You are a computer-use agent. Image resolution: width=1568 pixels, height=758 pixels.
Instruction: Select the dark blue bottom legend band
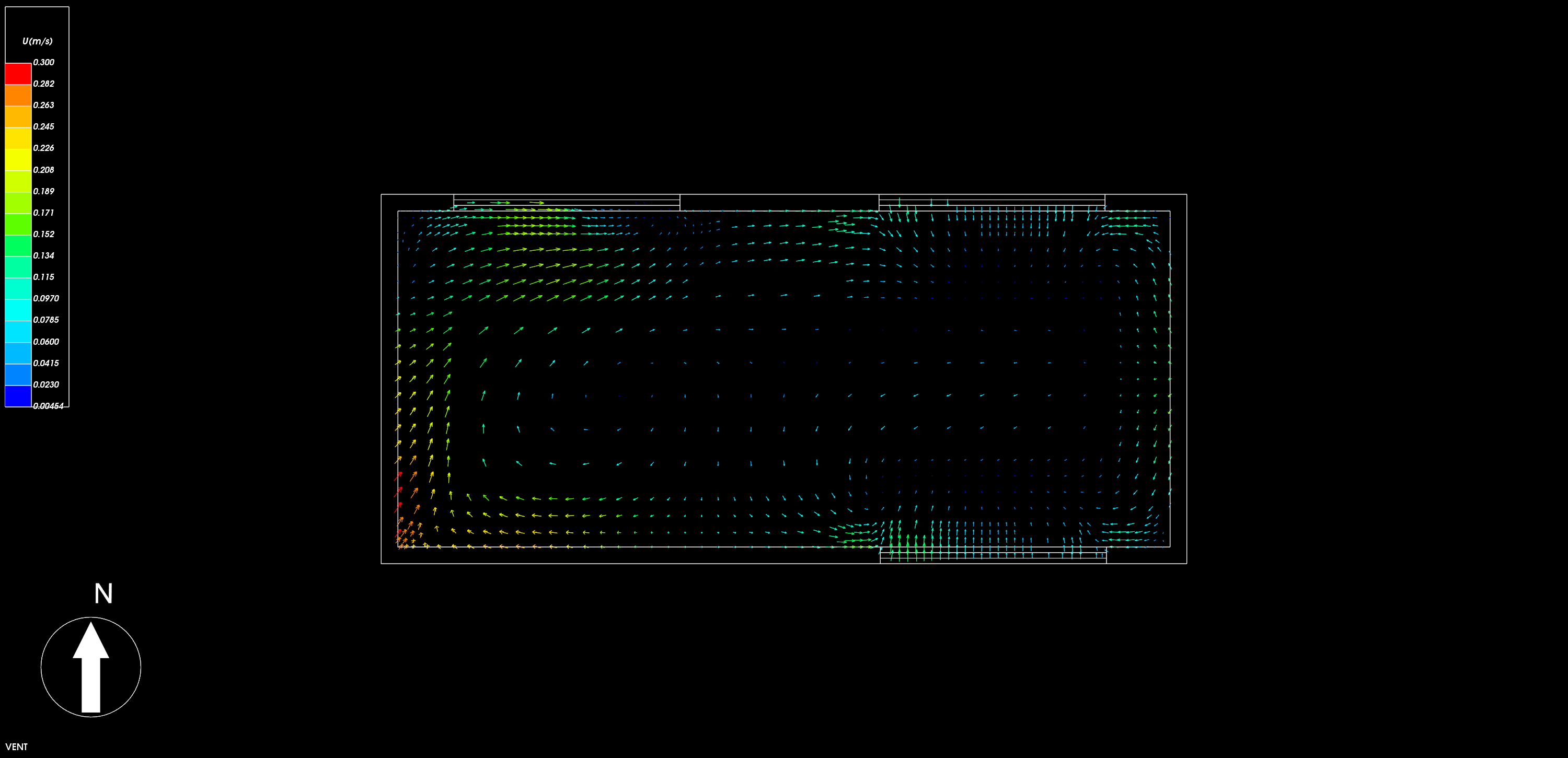[18, 396]
